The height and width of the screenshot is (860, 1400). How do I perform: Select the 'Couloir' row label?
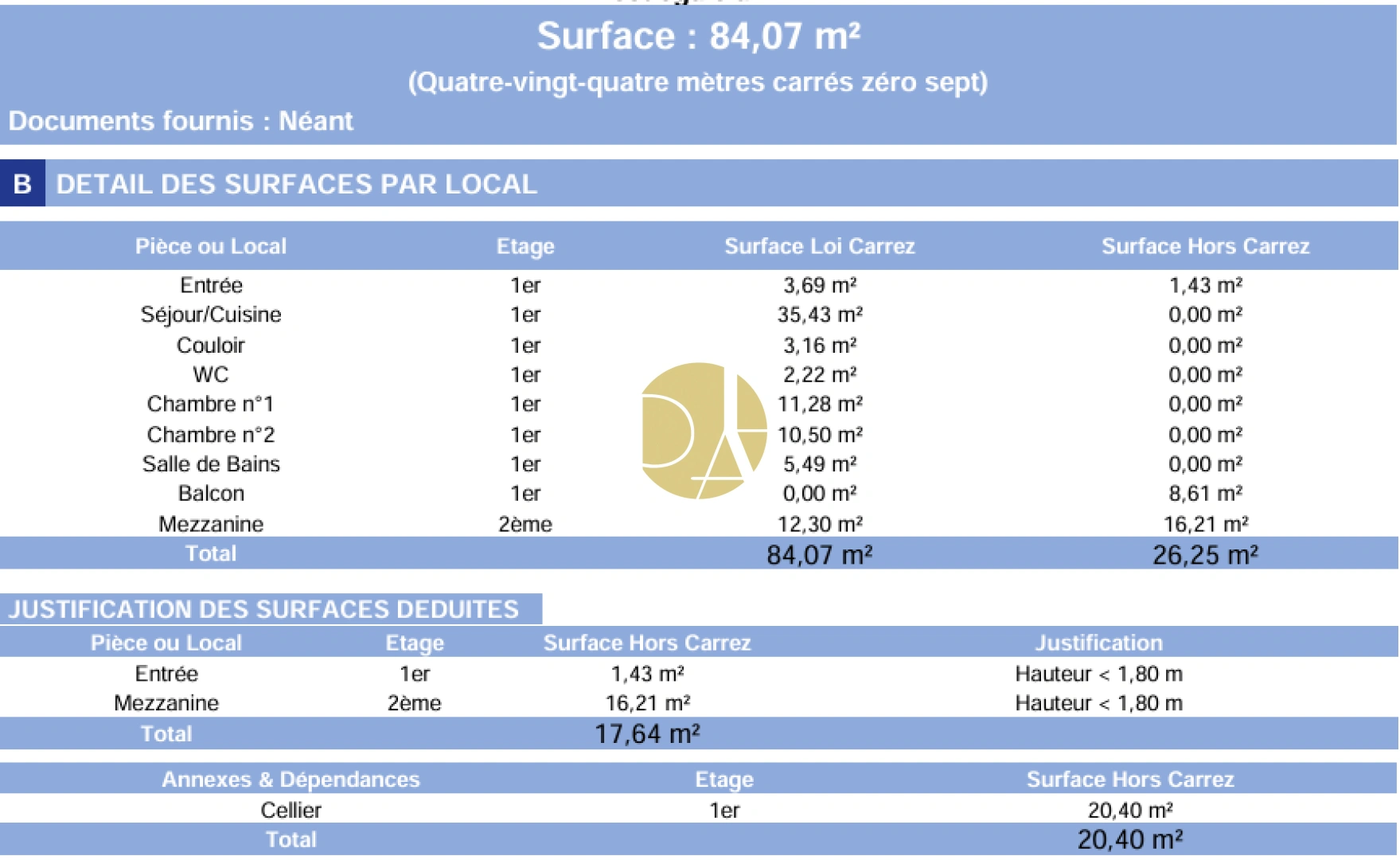211,345
